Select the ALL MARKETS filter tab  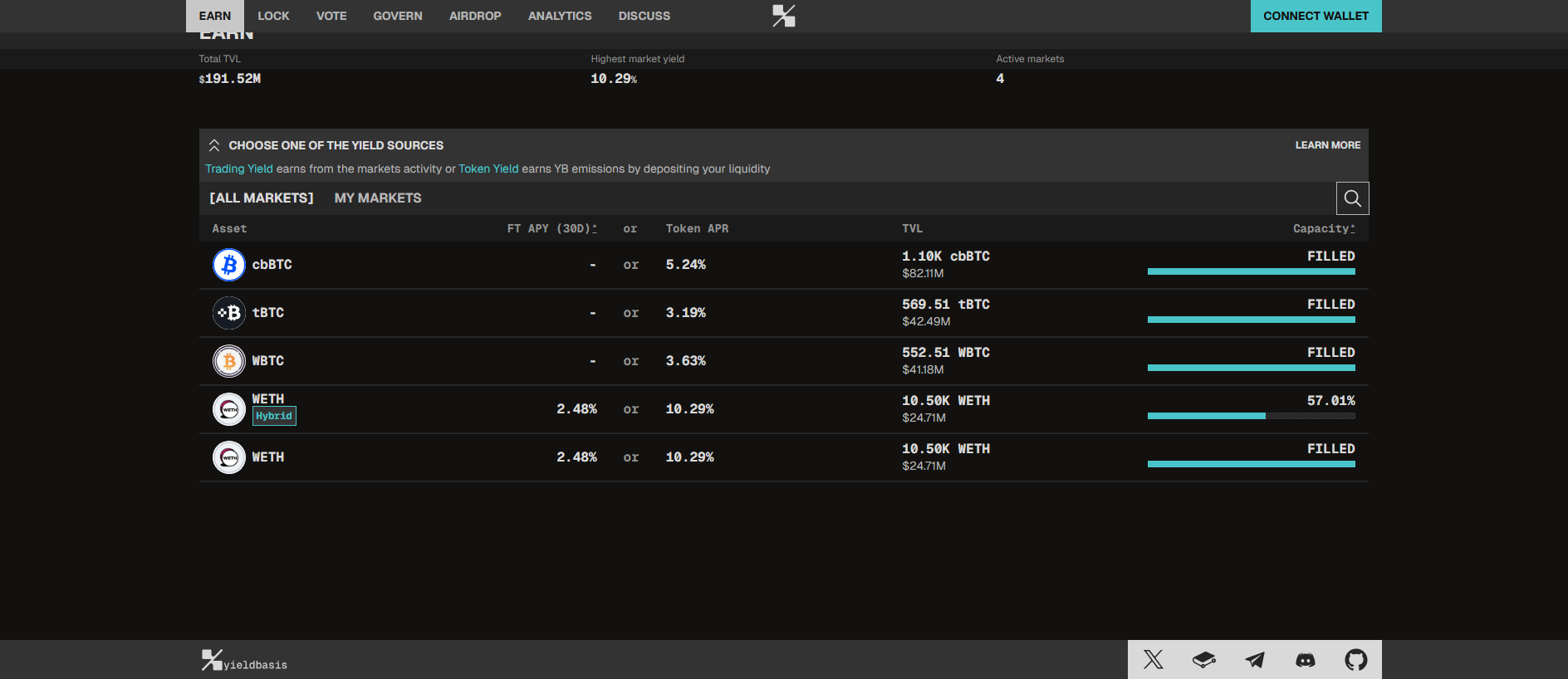coord(262,198)
